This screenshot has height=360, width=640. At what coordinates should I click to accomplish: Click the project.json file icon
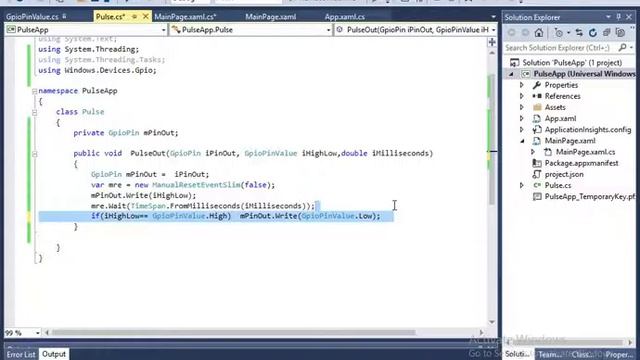tap(537, 174)
